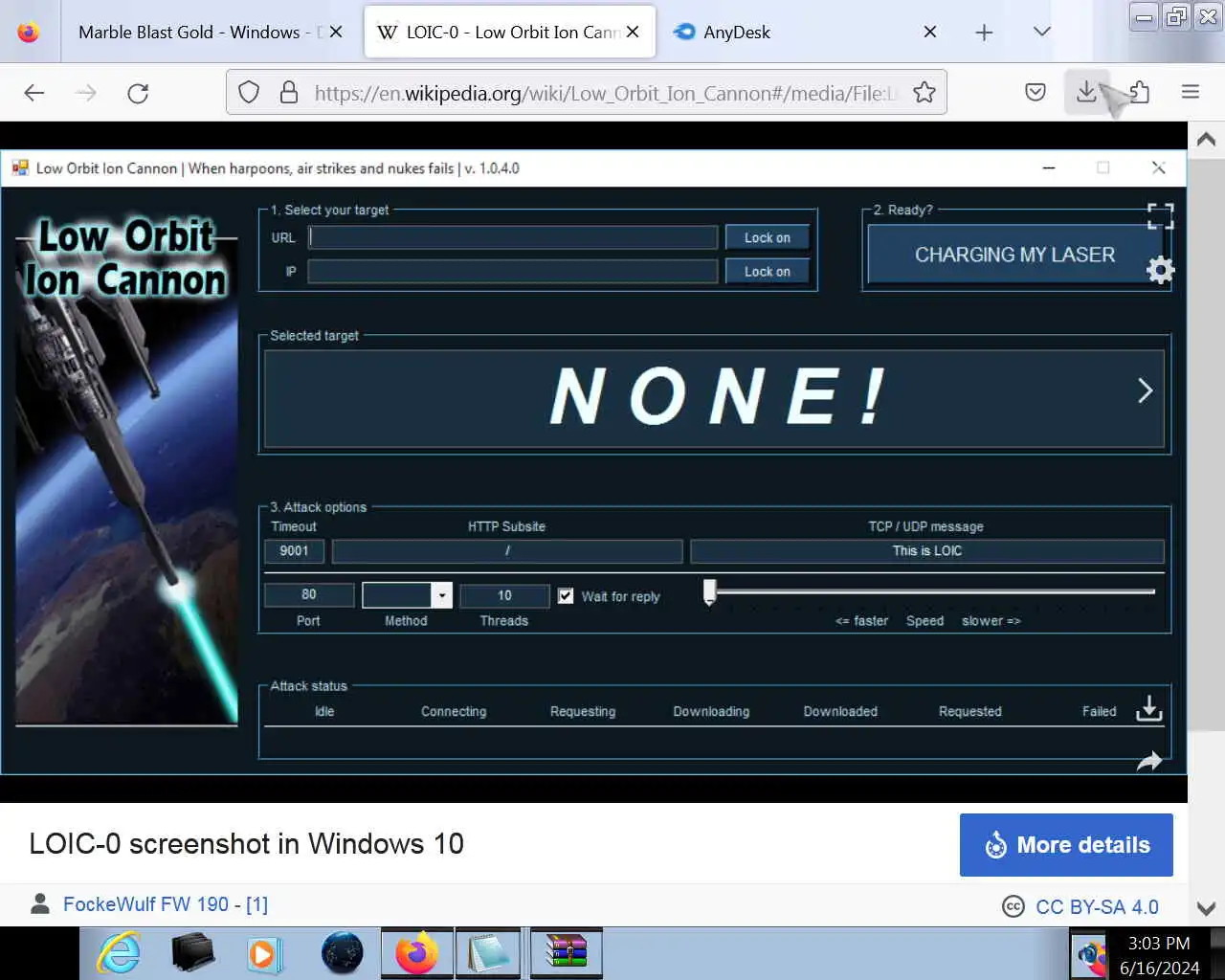Close the AnyDesk tab
1225x980 pixels.
coord(929,32)
